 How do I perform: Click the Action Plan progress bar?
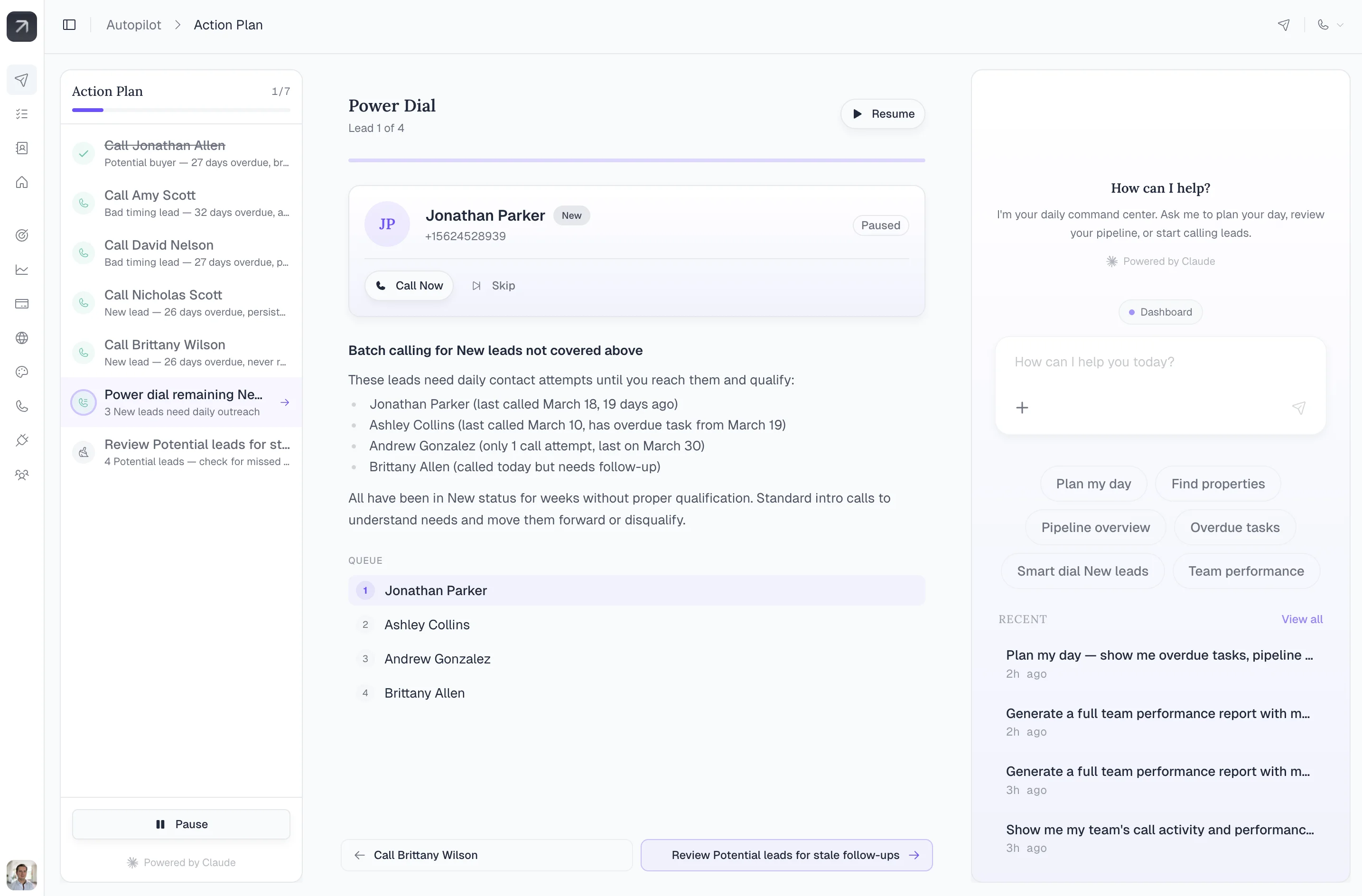[x=180, y=110]
